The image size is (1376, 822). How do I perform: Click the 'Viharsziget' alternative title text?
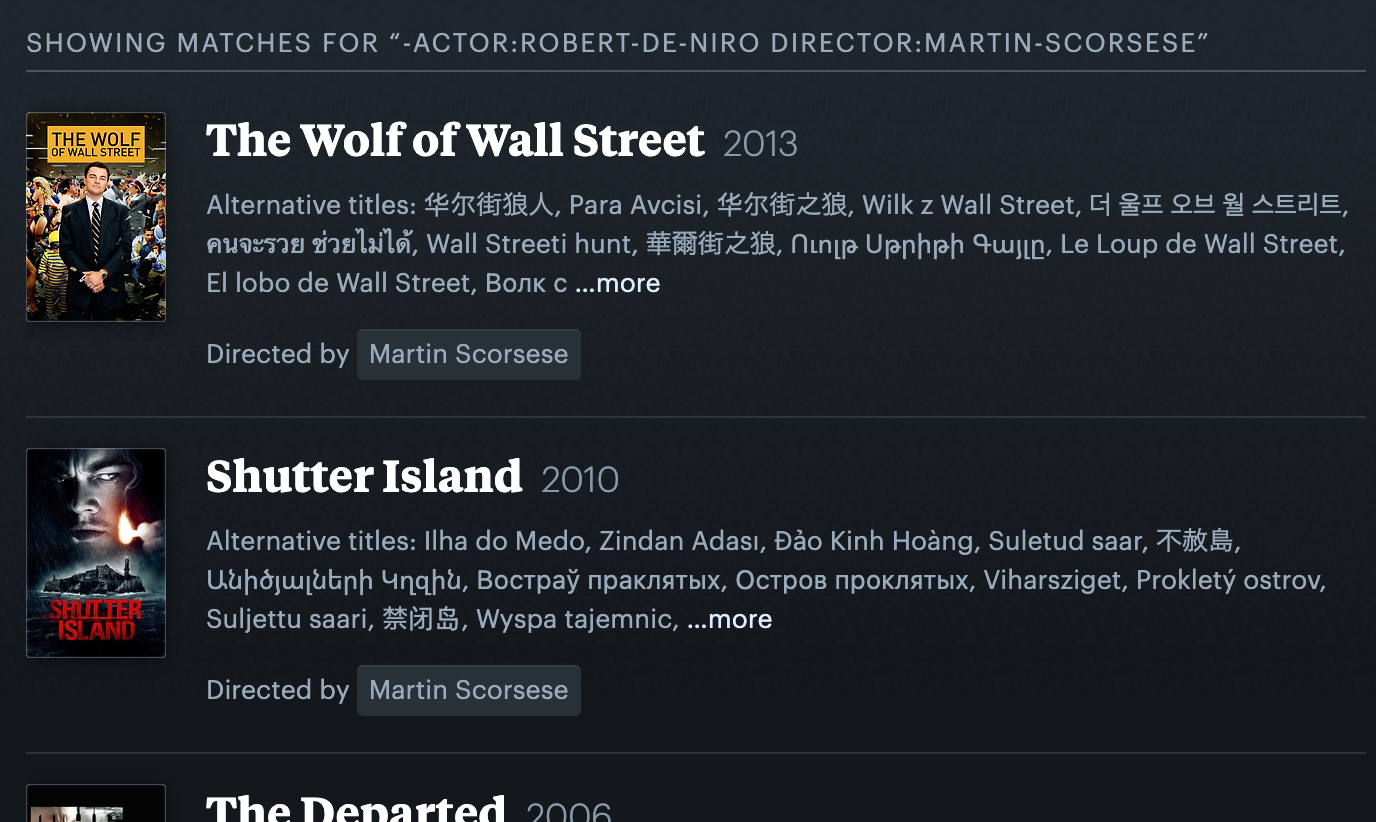1053,581
